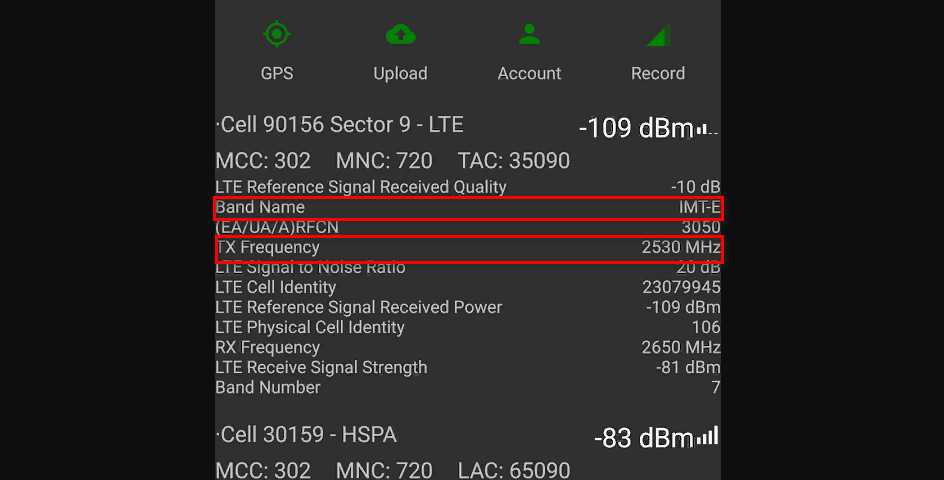Expand Cell 90156 Sector 9 LTE header
Screen dimensions: 944x480
point(340,125)
